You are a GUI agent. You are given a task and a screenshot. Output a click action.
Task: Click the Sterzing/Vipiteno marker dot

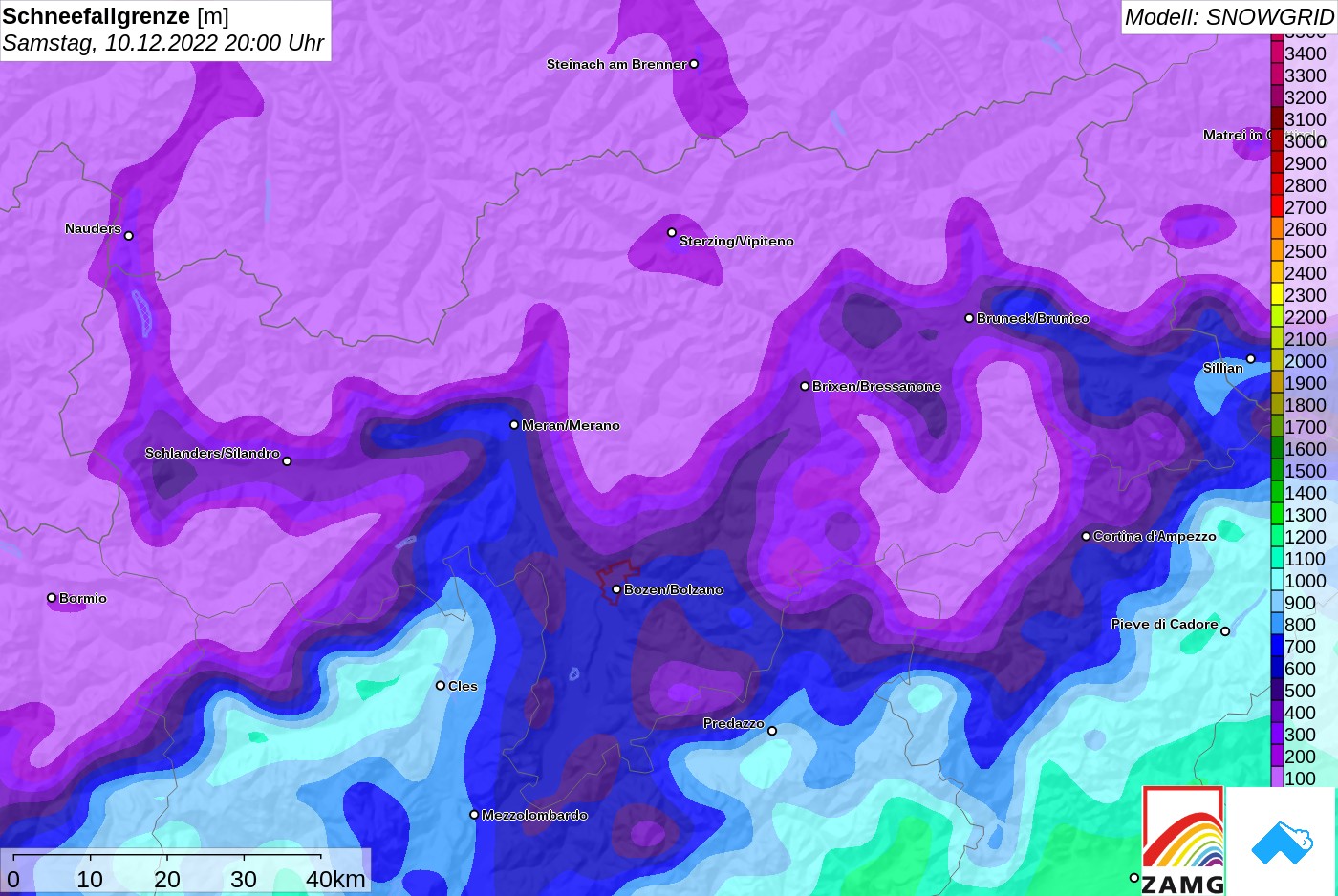(x=672, y=232)
